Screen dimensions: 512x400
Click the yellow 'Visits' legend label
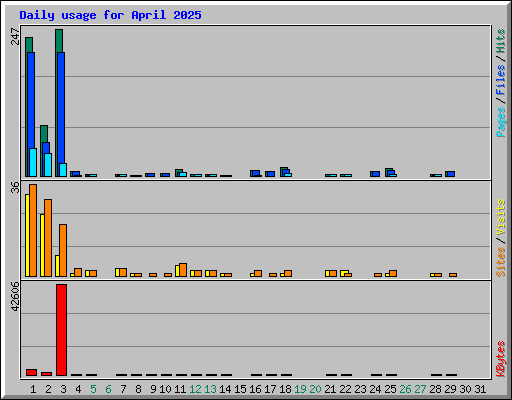(x=501, y=217)
